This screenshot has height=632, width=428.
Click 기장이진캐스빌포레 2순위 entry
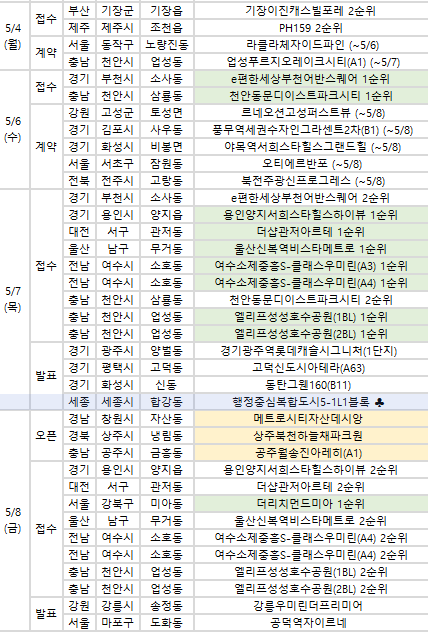(x=311, y=10)
